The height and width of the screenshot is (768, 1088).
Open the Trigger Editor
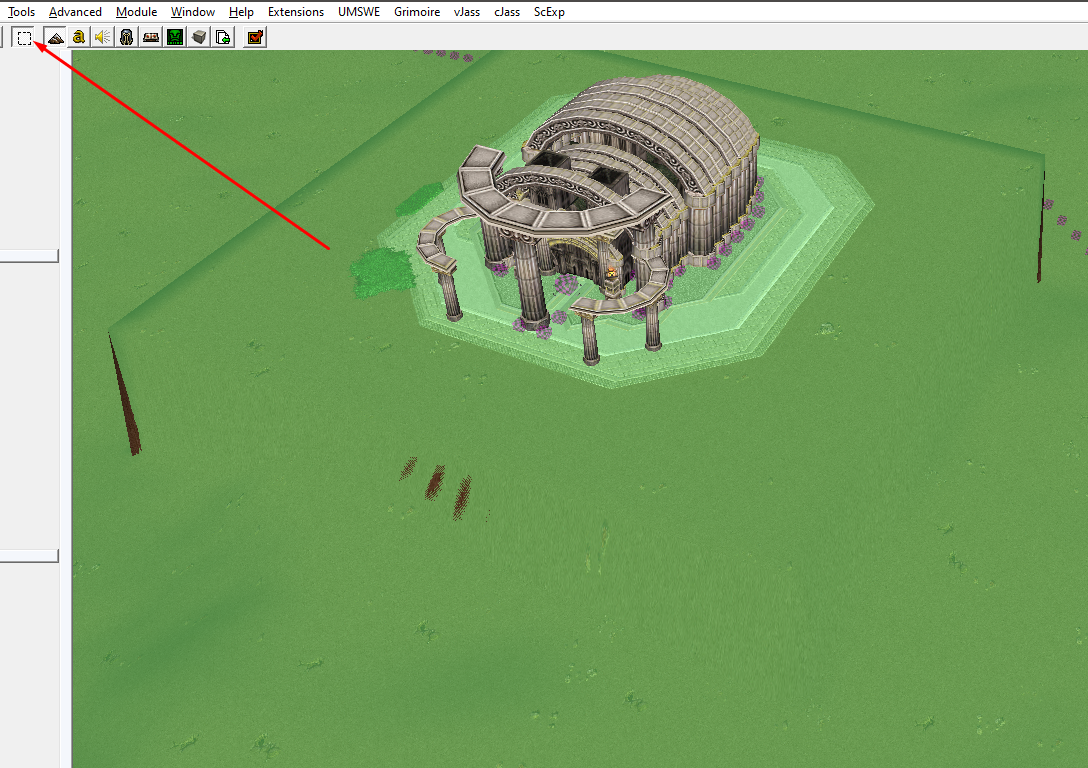pyautogui.click(x=79, y=37)
